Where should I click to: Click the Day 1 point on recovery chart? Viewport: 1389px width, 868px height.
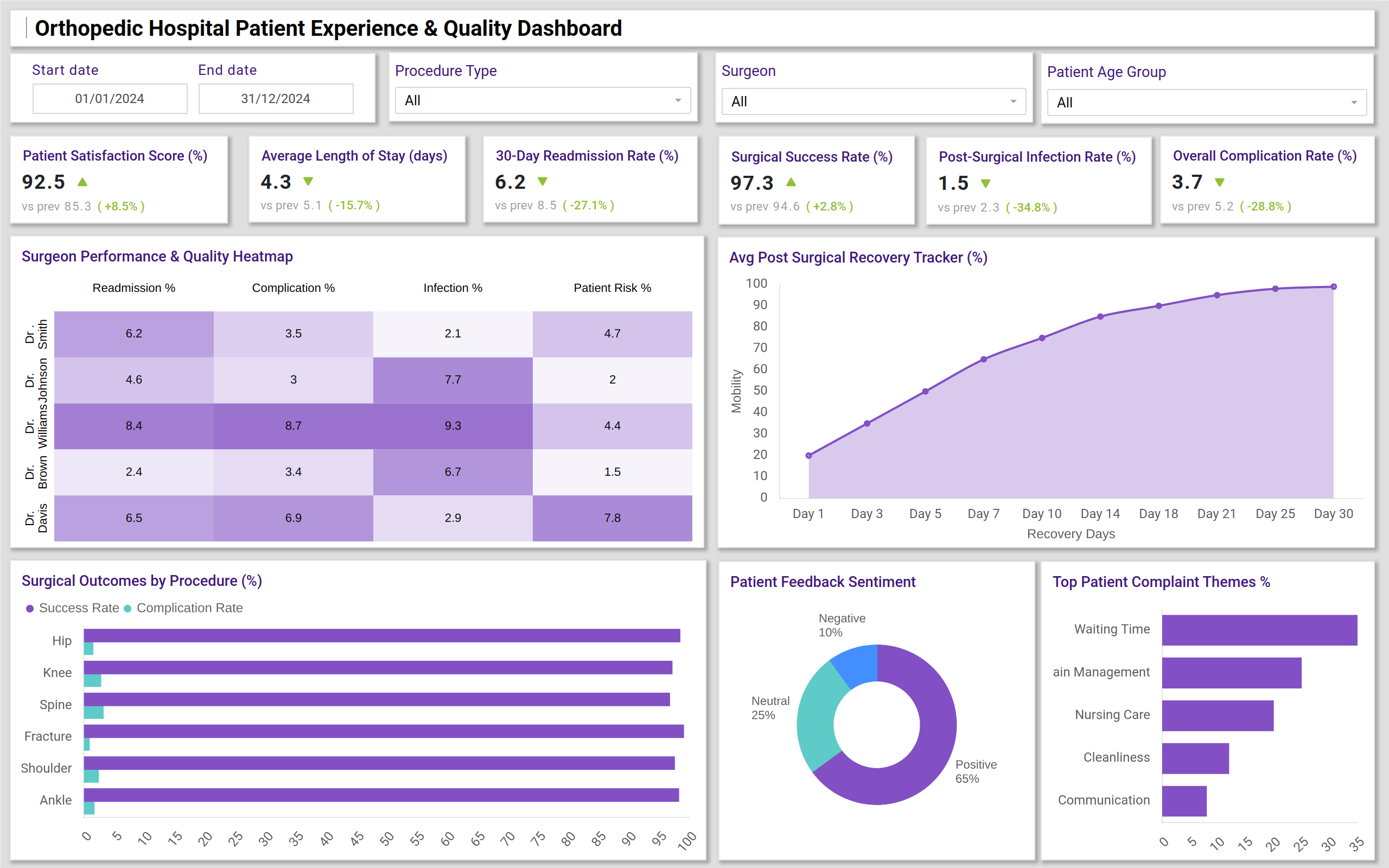click(x=809, y=456)
